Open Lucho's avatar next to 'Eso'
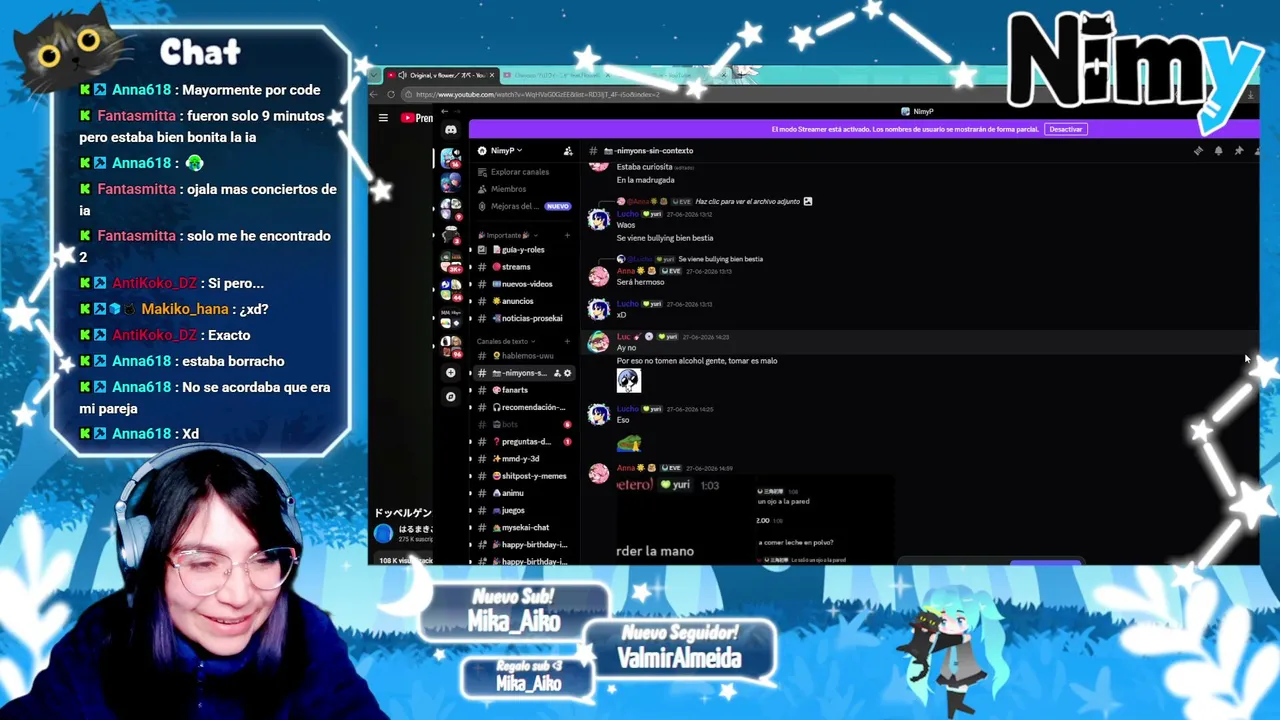This screenshot has width=1280, height=720. [598, 415]
